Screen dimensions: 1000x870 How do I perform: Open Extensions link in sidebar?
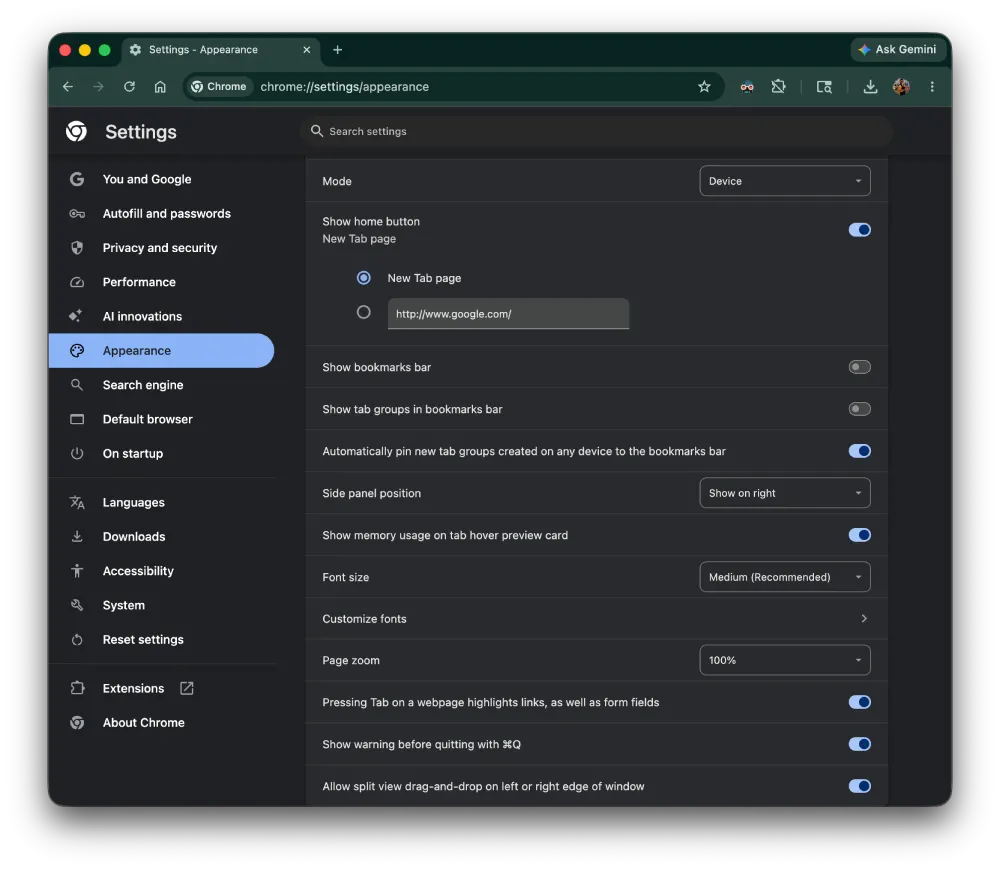click(133, 688)
